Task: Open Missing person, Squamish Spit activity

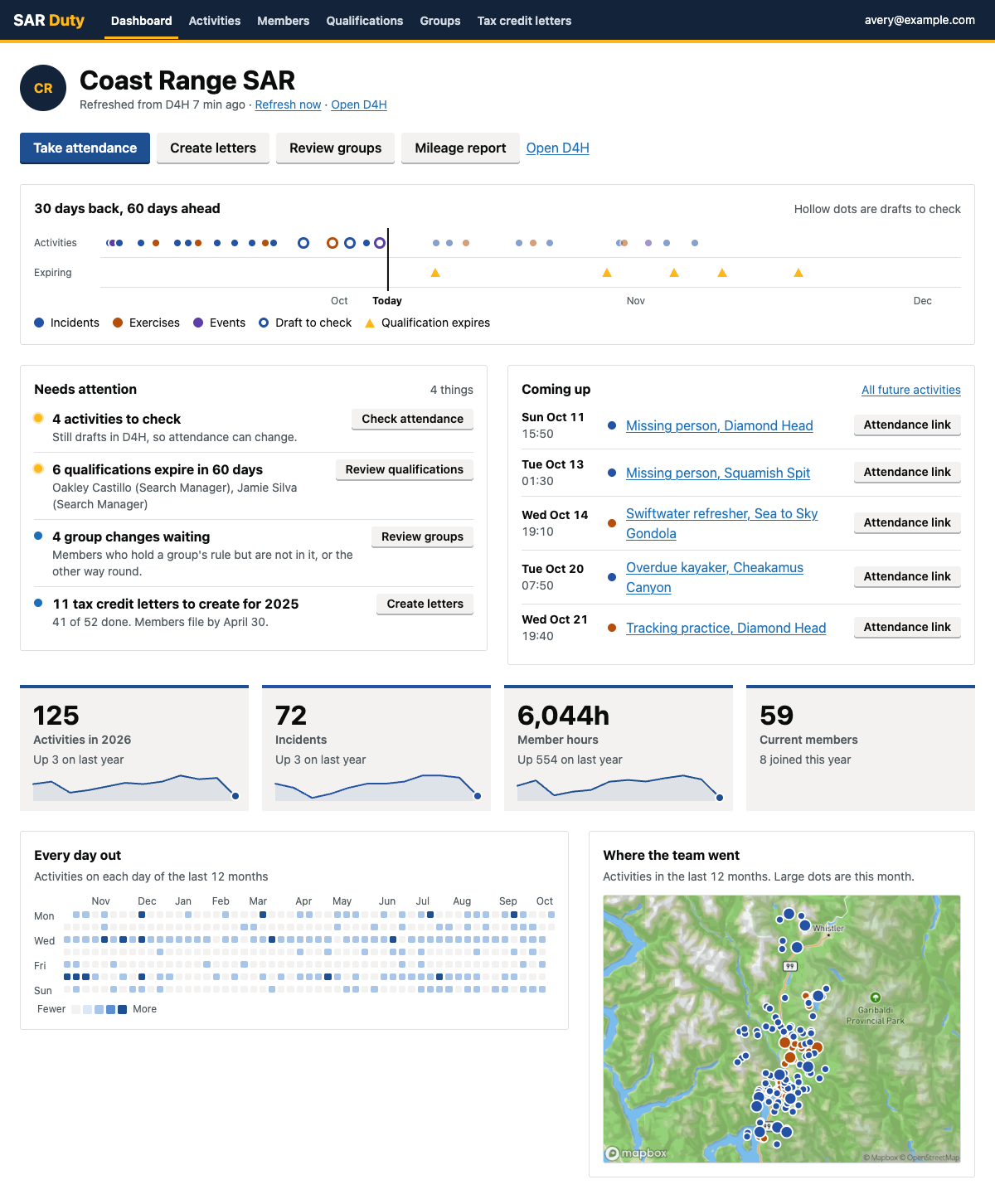Action: point(718,473)
